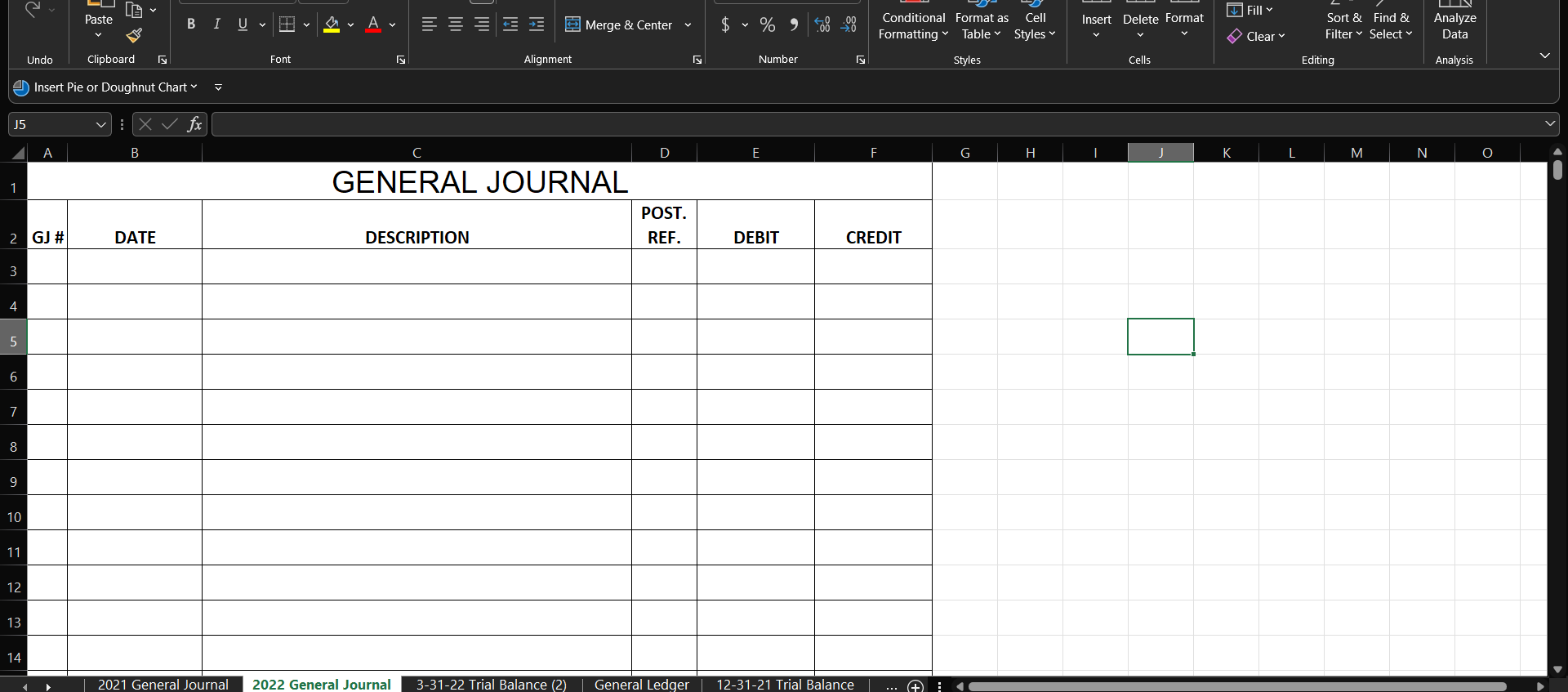
Task: Click the Increase Decimal icon
Action: coord(822,25)
